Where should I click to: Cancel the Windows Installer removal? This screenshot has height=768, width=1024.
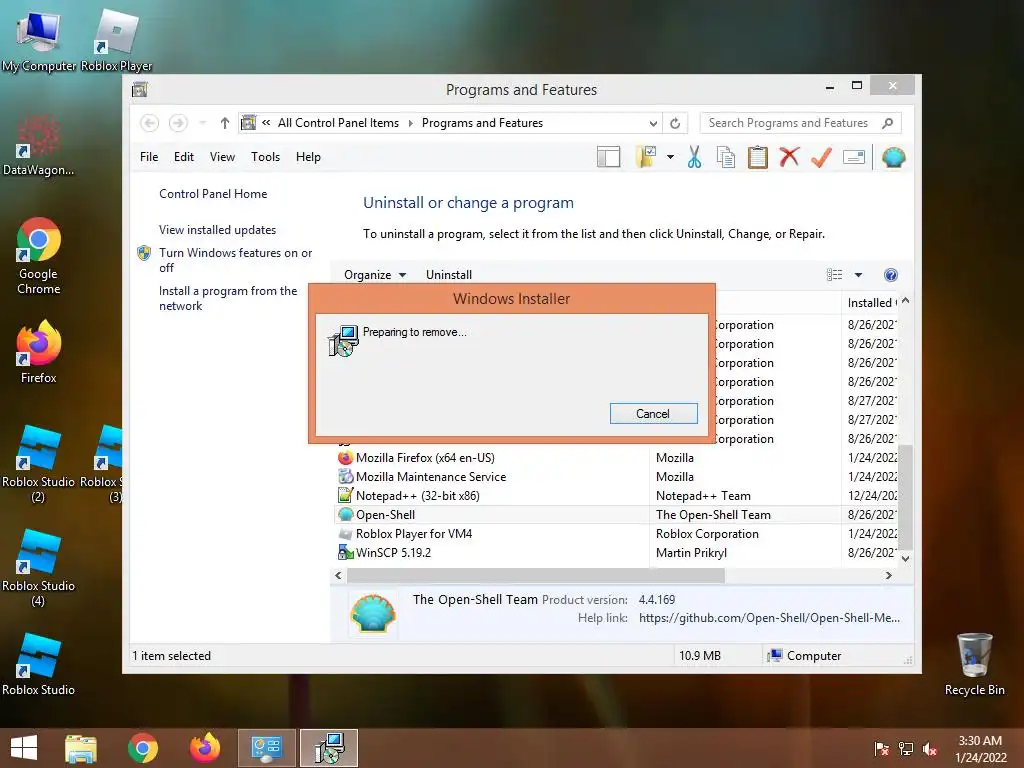point(653,413)
